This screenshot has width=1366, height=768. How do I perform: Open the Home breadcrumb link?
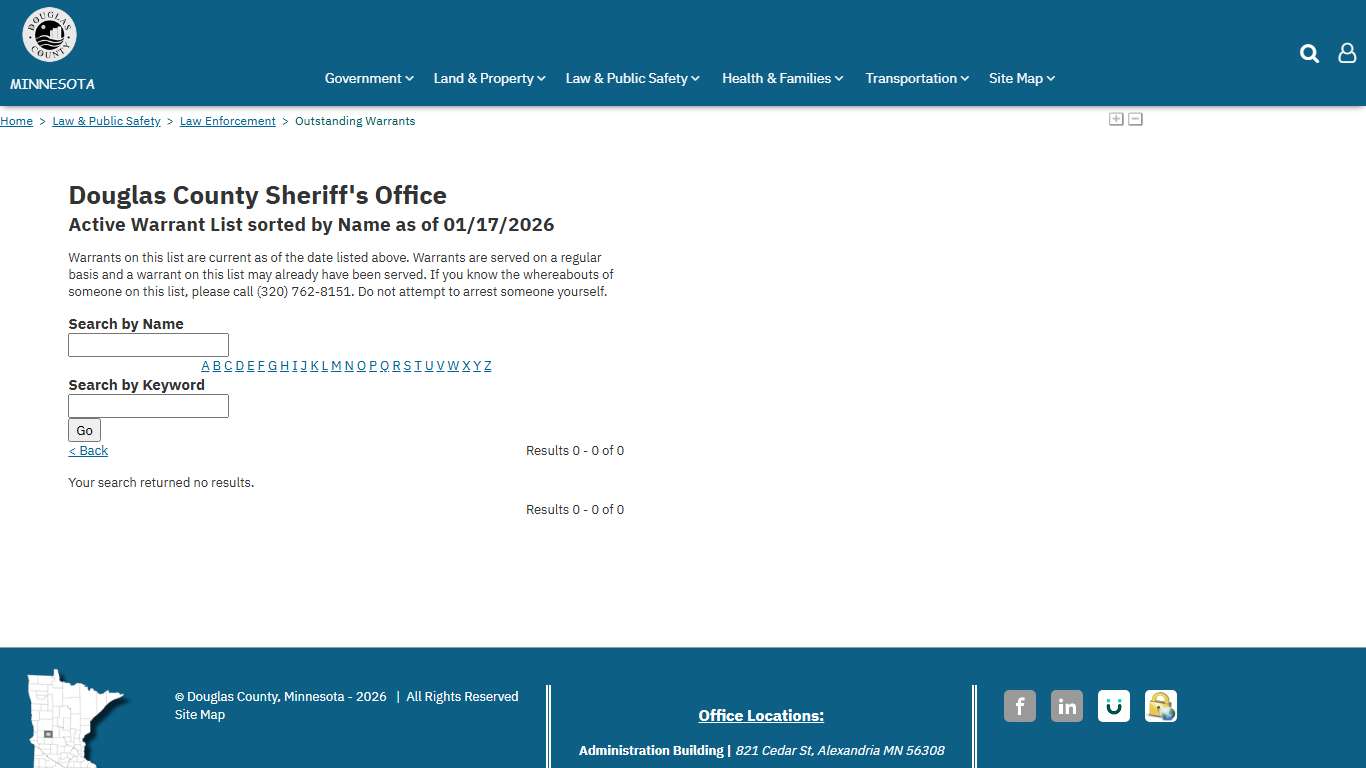click(16, 121)
